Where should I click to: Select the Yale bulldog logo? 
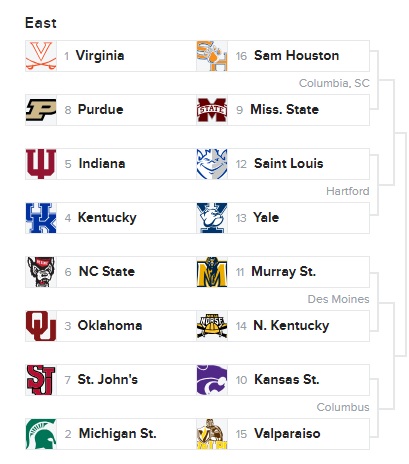tap(212, 218)
